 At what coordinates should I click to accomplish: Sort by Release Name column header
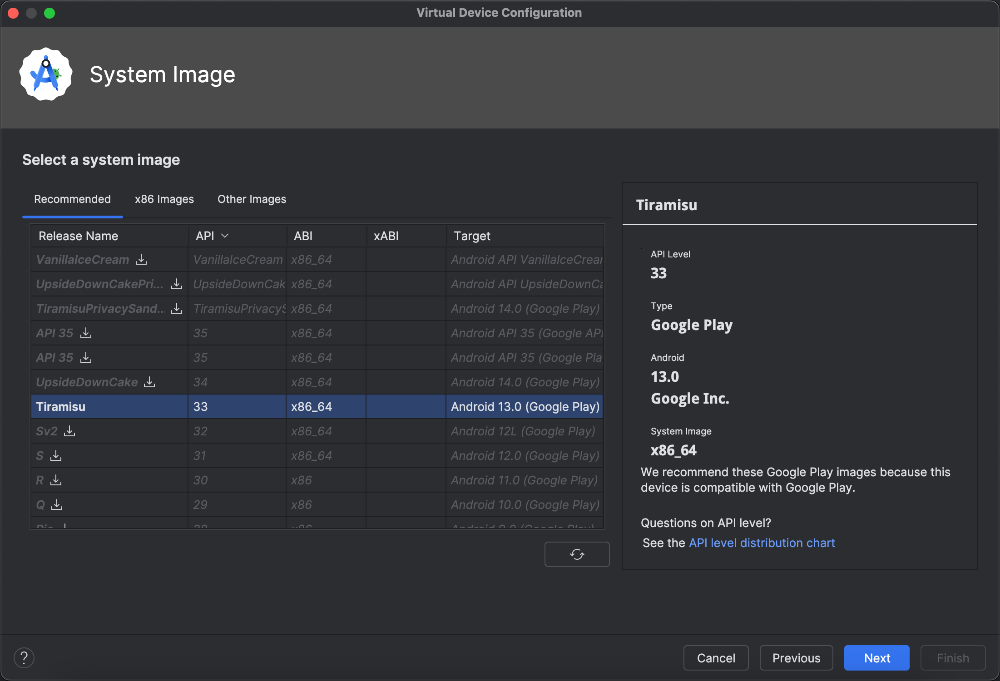pos(109,236)
